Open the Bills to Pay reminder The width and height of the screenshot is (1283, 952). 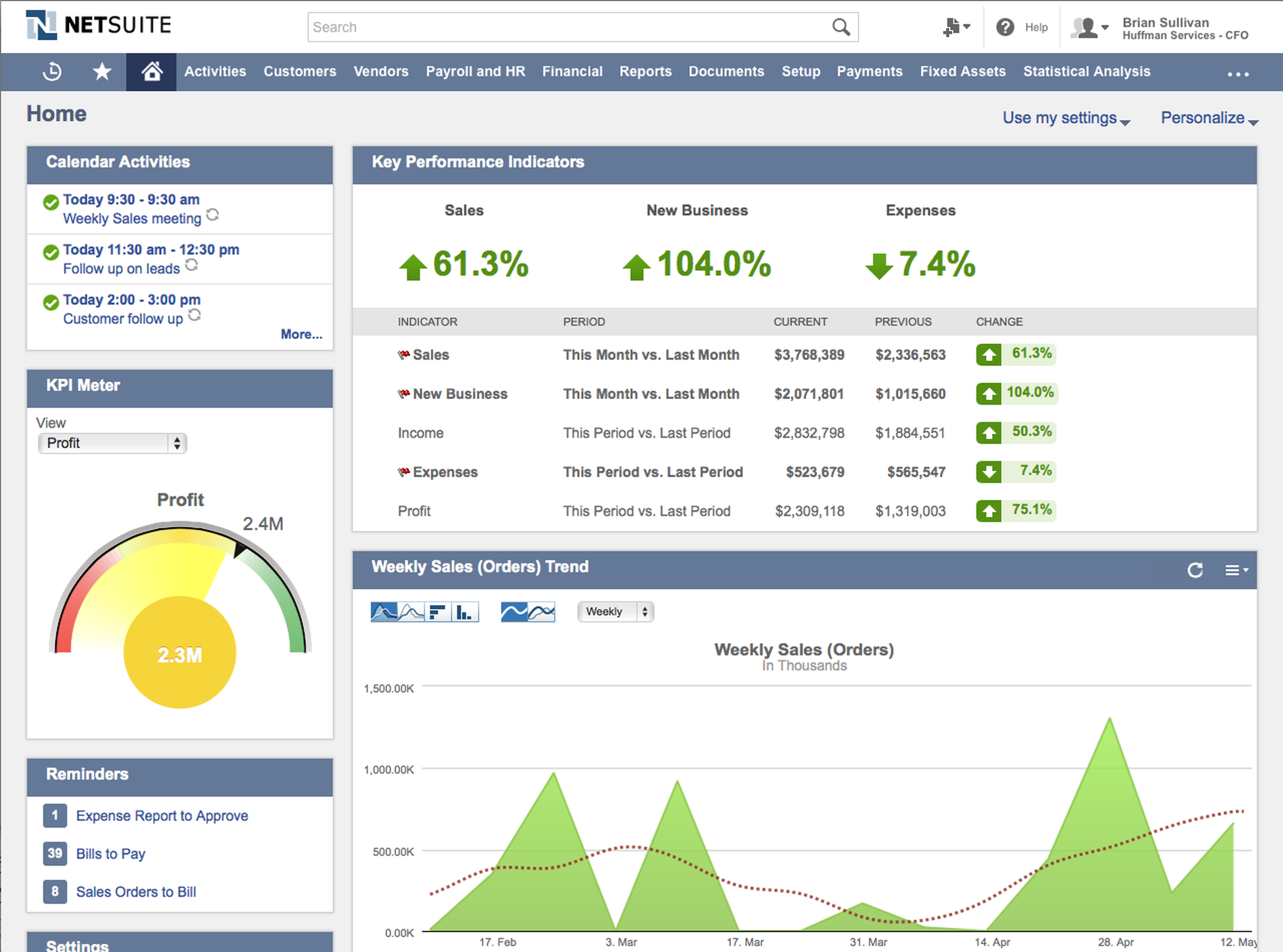point(111,854)
